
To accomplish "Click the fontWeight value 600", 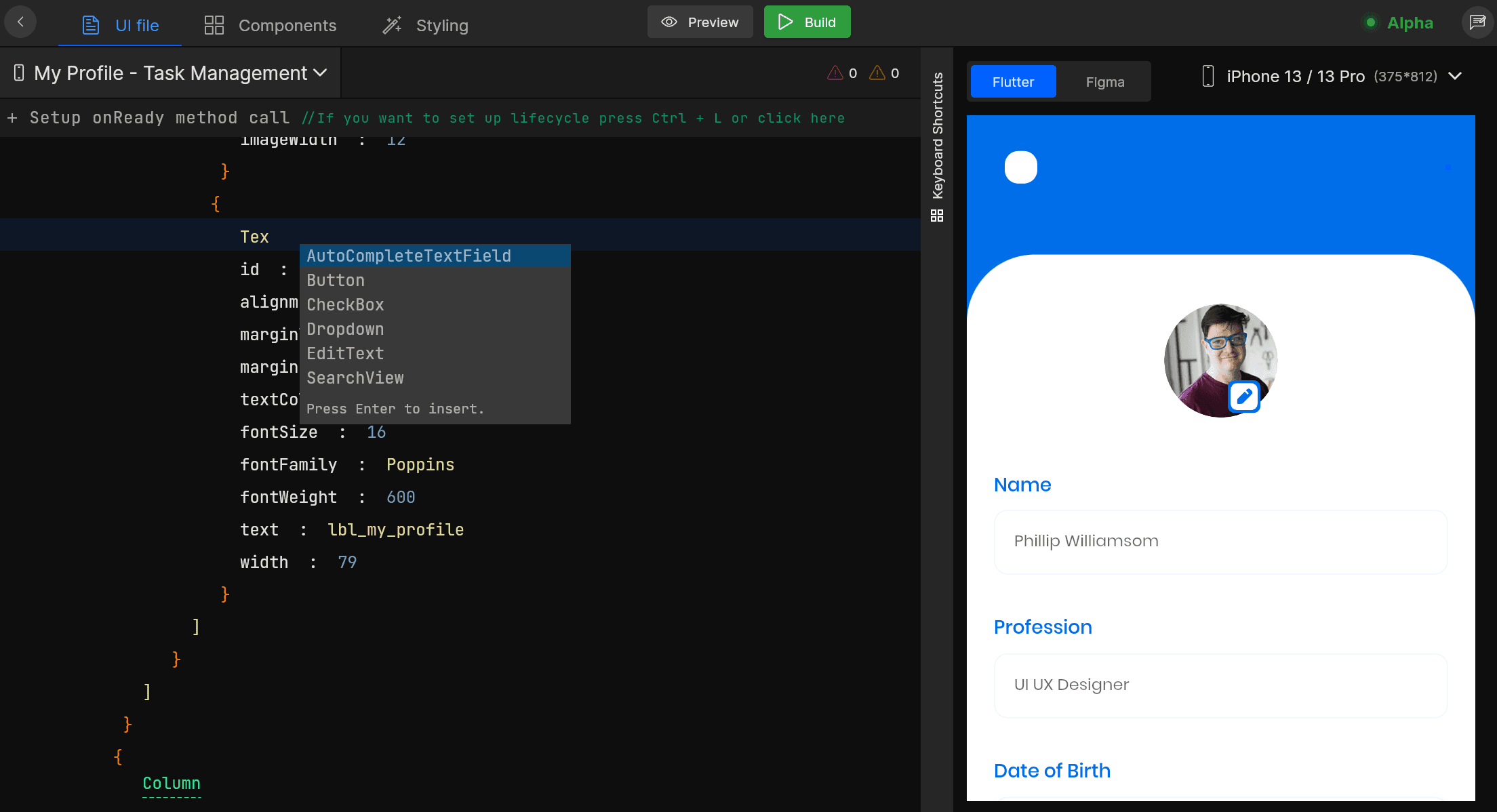I will click(401, 497).
